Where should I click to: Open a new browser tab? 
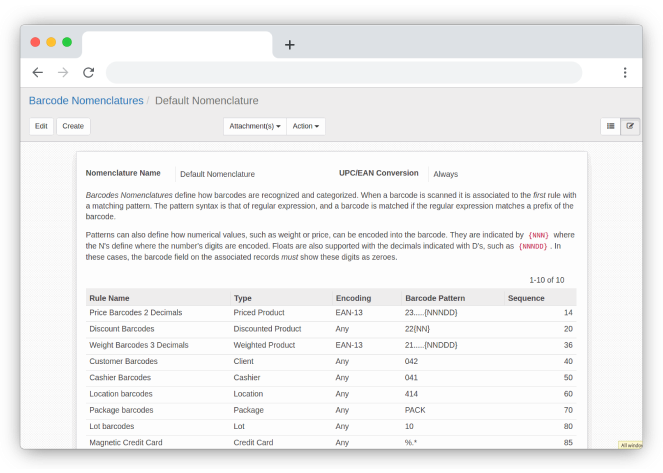tap(290, 45)
